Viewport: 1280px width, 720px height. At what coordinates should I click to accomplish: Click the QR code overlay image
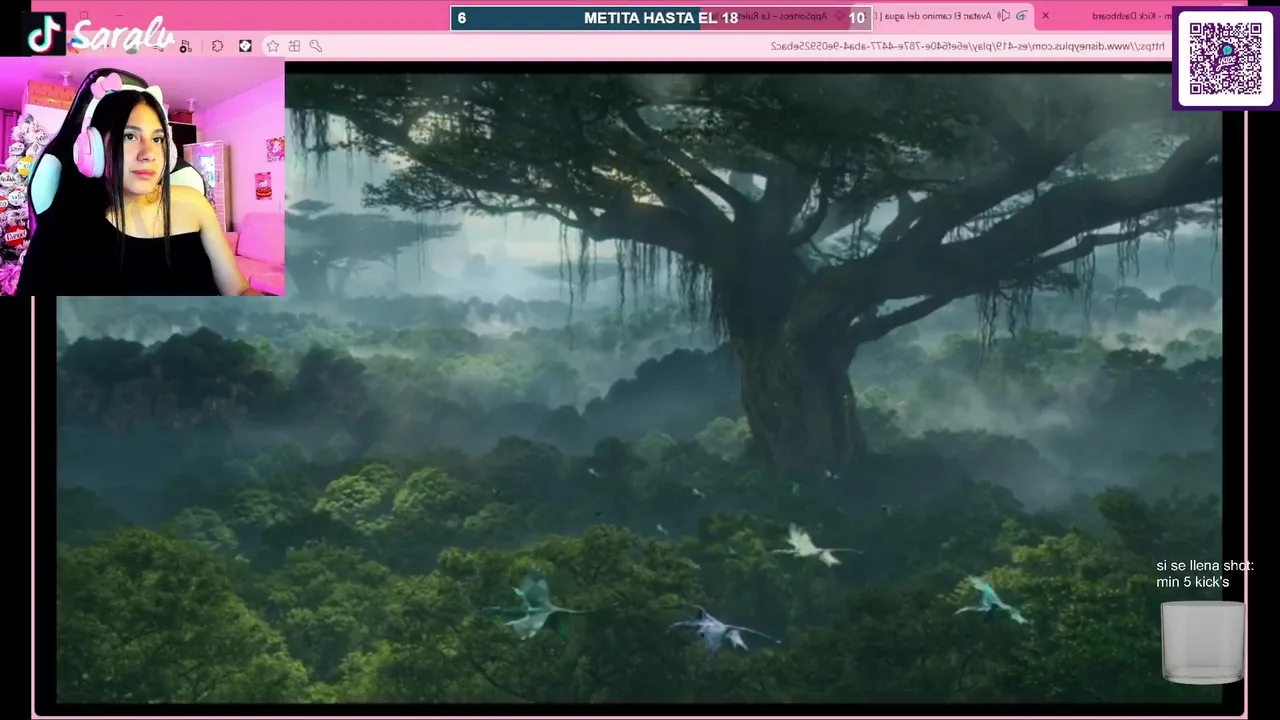(x=1225, y=58)
